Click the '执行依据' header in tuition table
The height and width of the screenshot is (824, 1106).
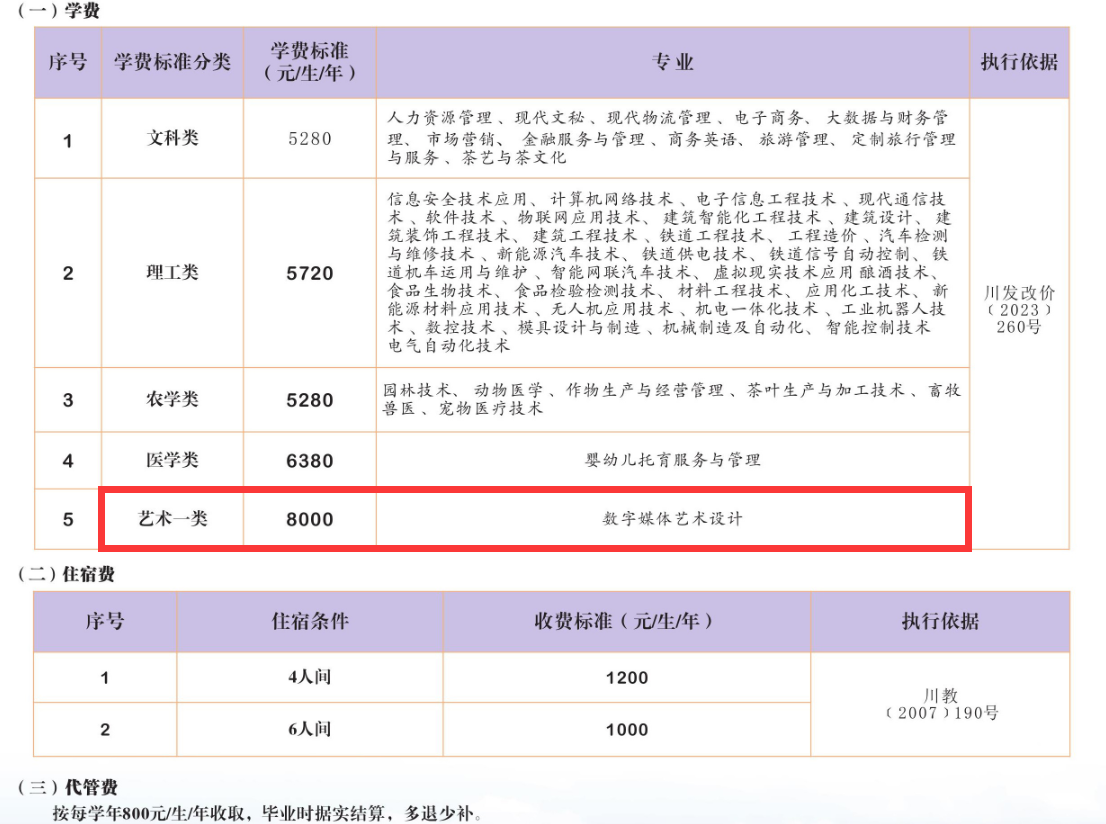click(1019, 62)
